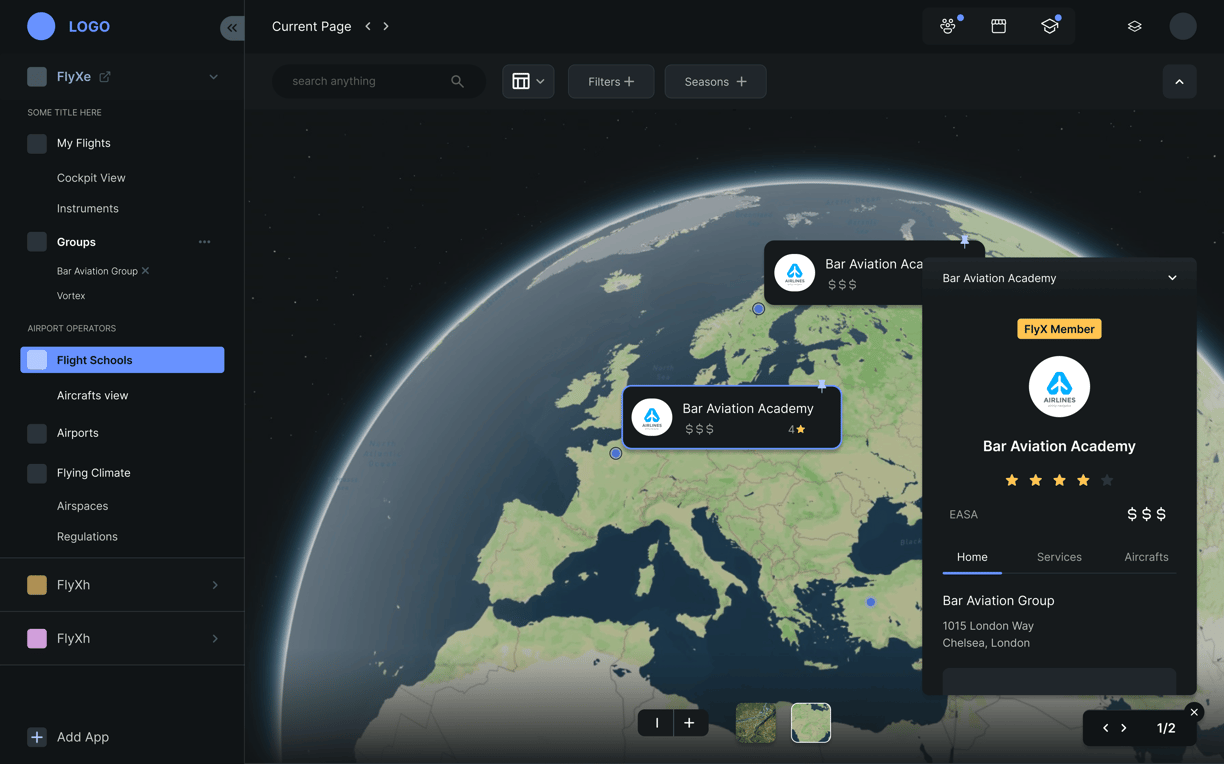
Task: Select the Vortex group
Action: pyautogui.click(x=71, y=296)
